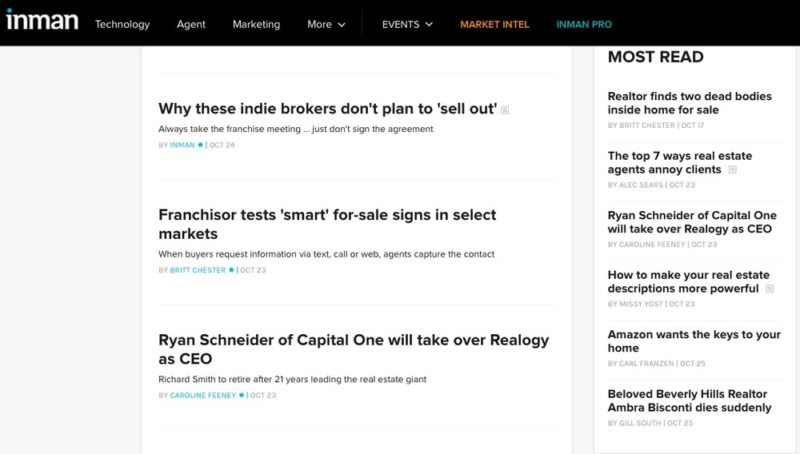Open author link CAROLINE FEENEY in main article byline
Screen dimensions: 800x454
point(203,395)
